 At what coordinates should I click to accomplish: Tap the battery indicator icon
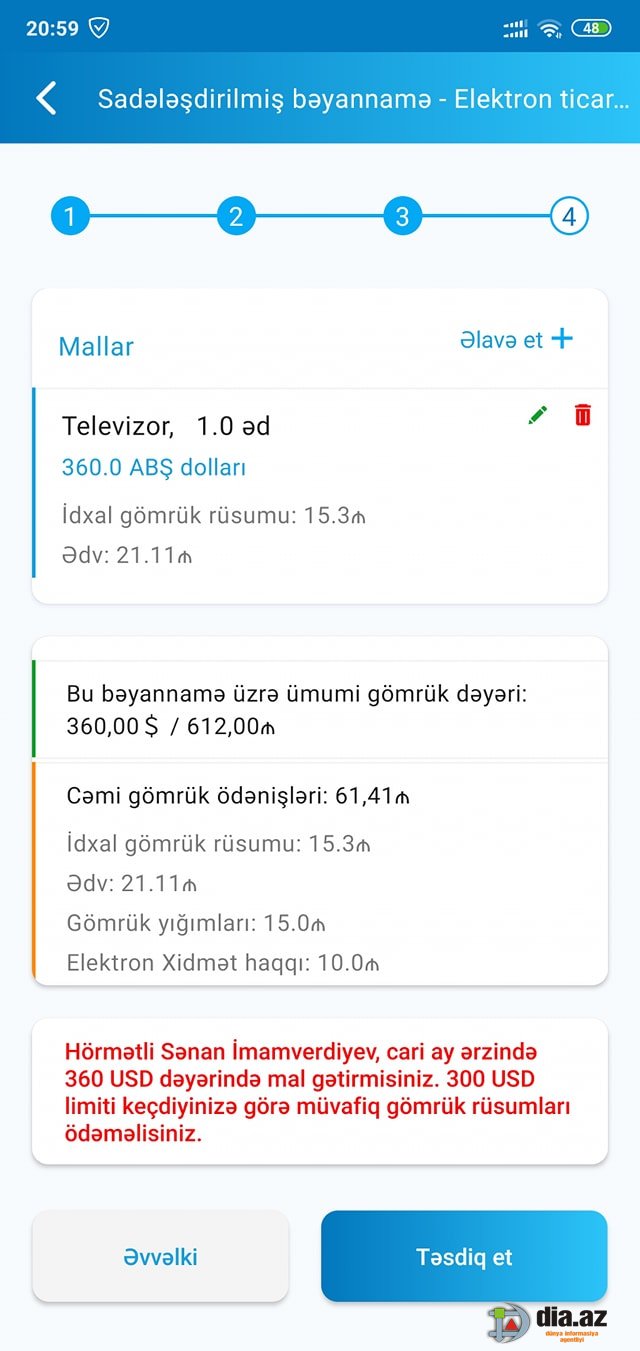(x=591, y=28)
